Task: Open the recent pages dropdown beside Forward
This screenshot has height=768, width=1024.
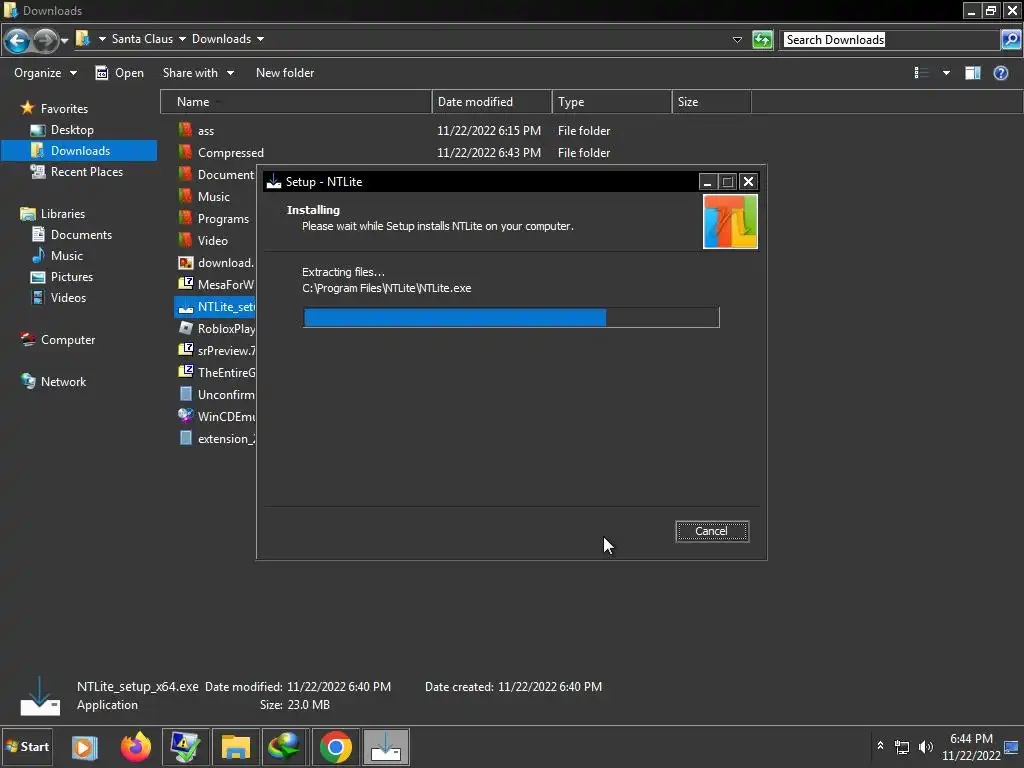Action: click(x=64, y=41)
